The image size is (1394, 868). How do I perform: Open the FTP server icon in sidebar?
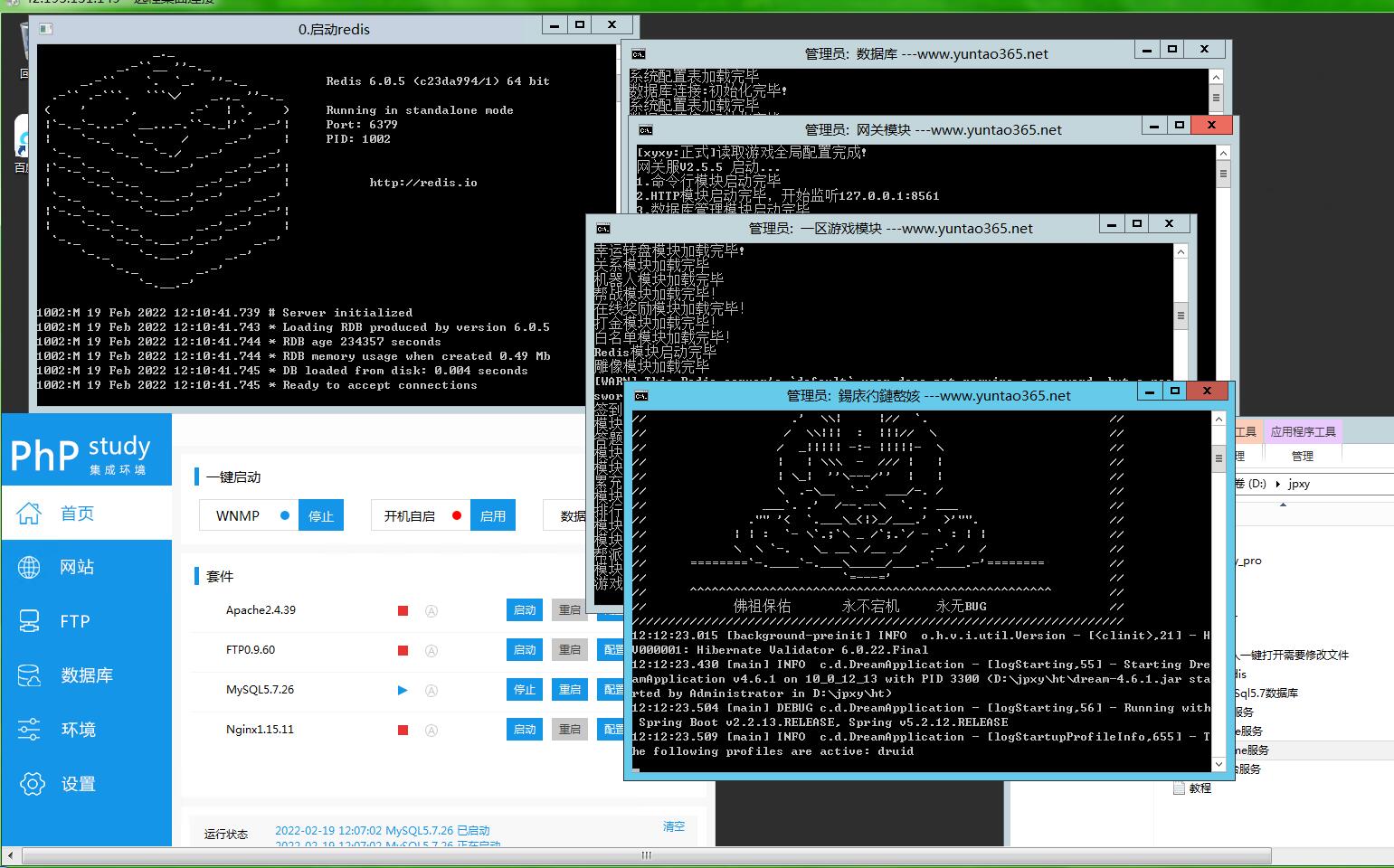(29, 621)
